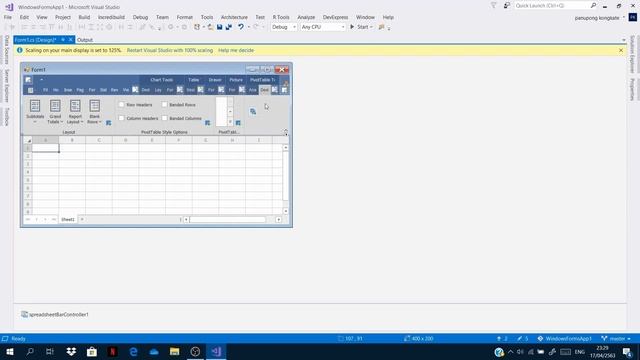This screenshot has width=640, height=360.
Task: Click the Start debugging play icon
Action: coord(352,27)
